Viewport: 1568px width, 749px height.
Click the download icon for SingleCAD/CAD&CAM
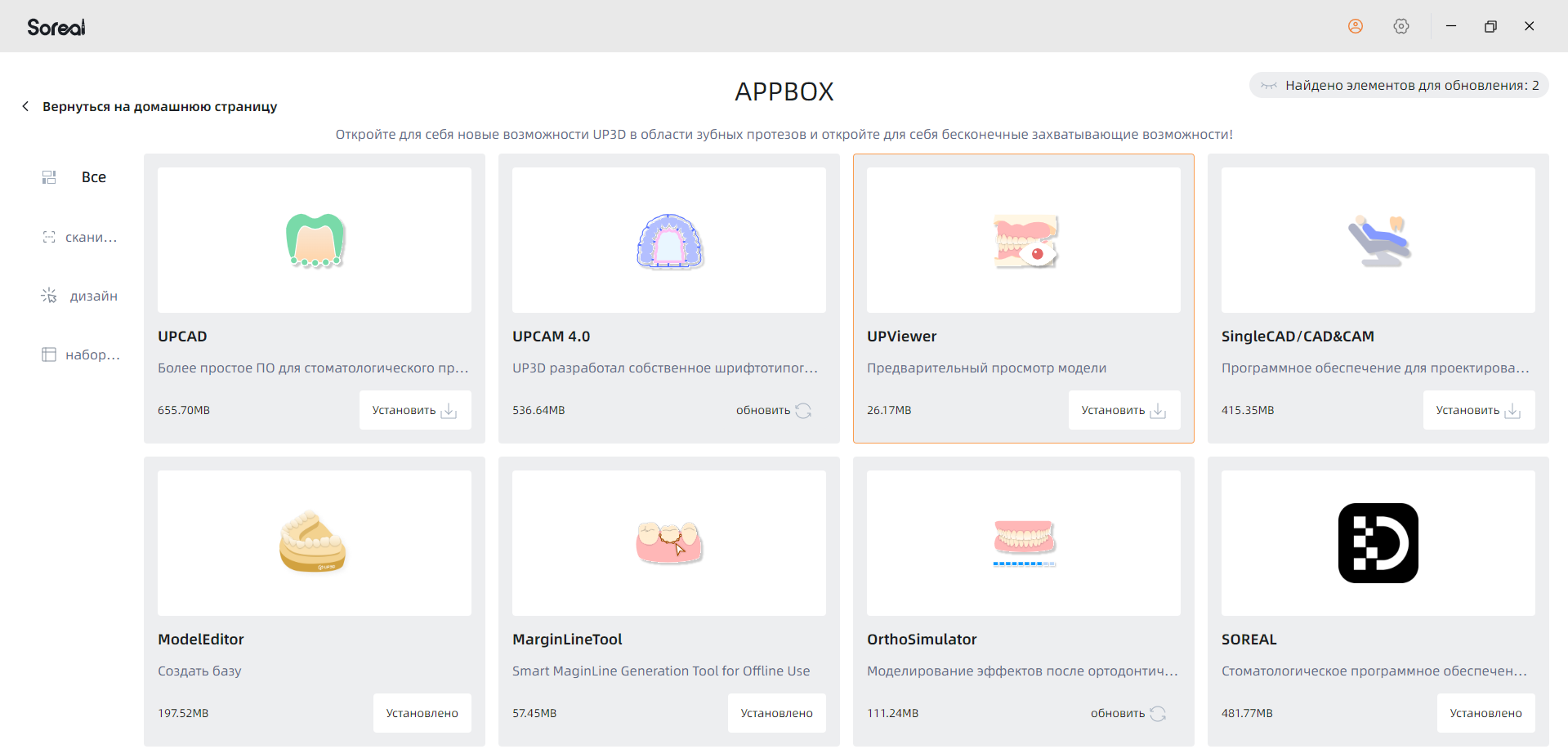(x=1512, y=411)
